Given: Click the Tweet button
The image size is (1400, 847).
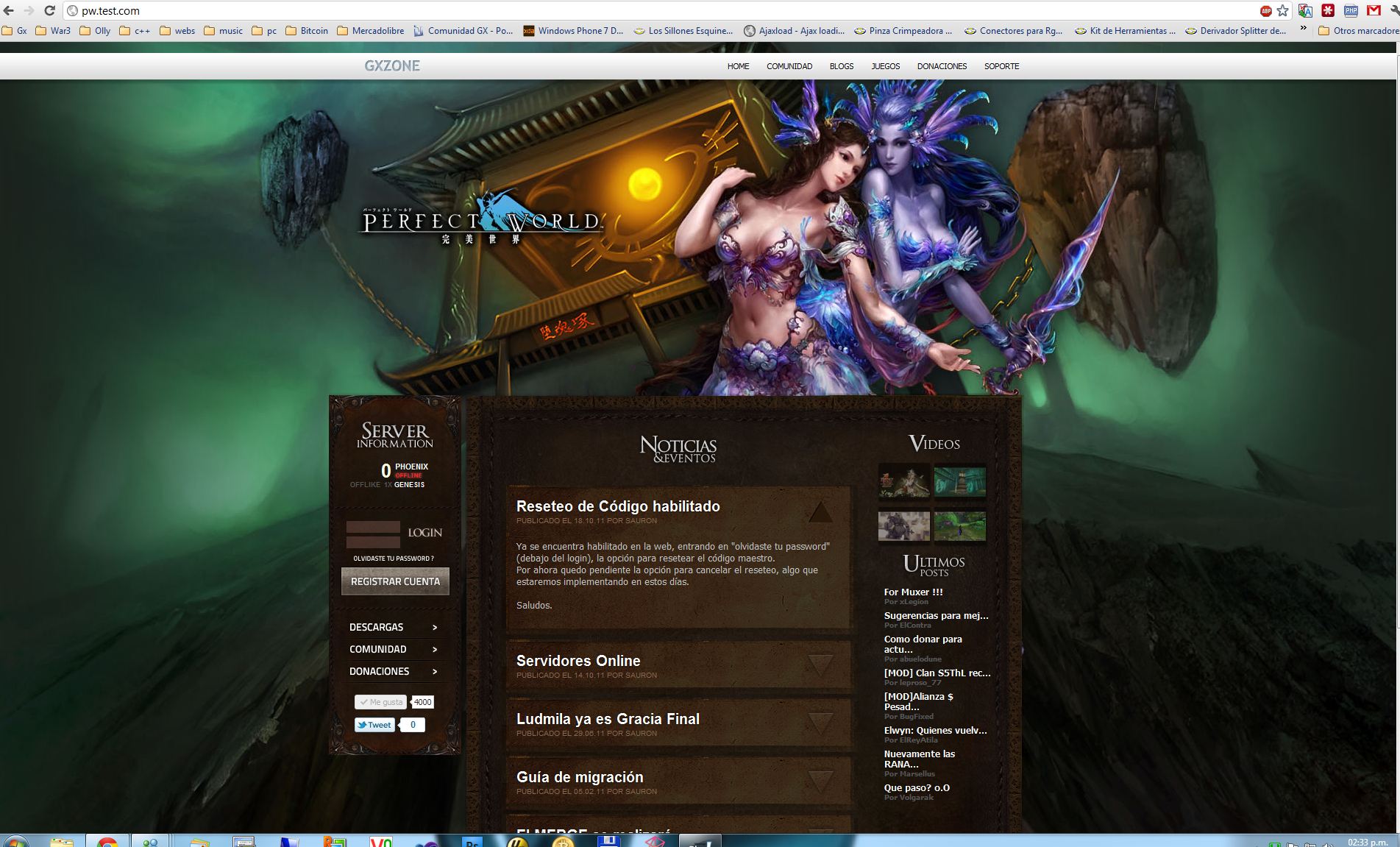Looking at the screenshot, I should [x=374, y=725].
